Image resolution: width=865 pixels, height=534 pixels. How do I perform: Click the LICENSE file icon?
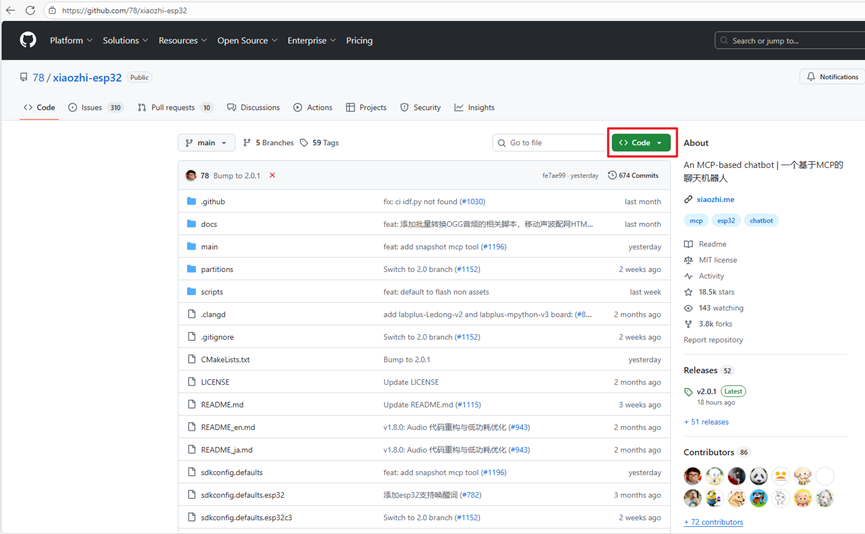[191, 381]
